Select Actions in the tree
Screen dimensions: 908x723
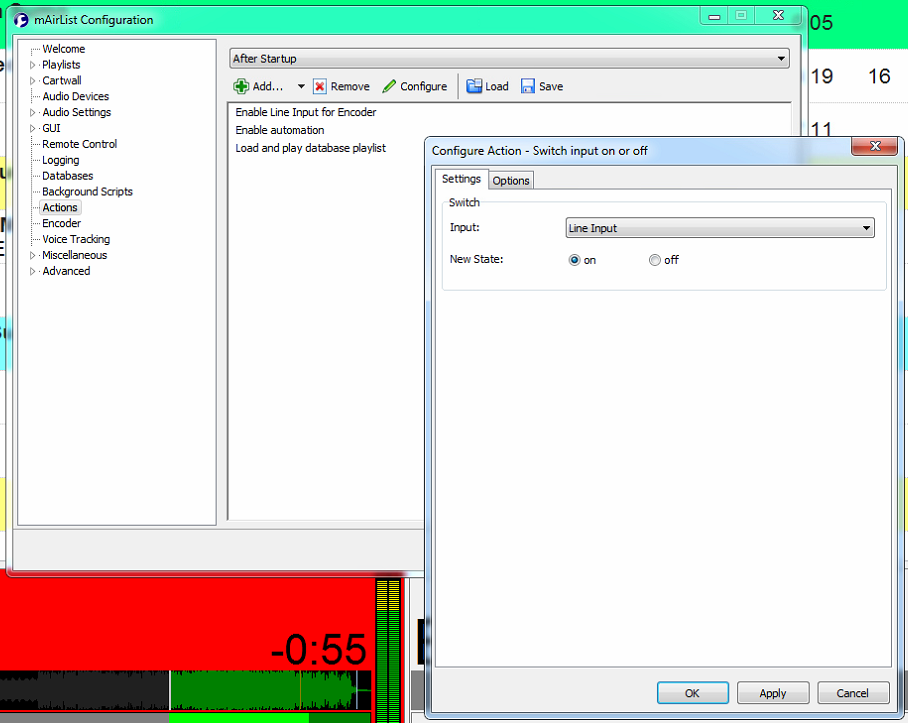tap(60, 207)
